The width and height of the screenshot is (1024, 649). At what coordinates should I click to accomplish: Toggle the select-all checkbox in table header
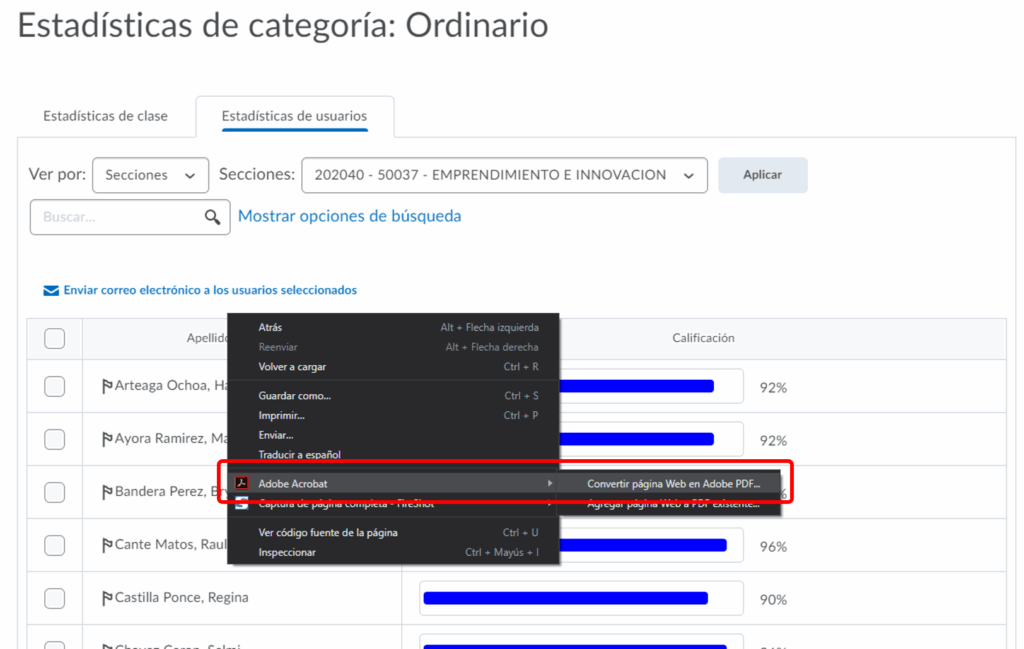(55, 339)
